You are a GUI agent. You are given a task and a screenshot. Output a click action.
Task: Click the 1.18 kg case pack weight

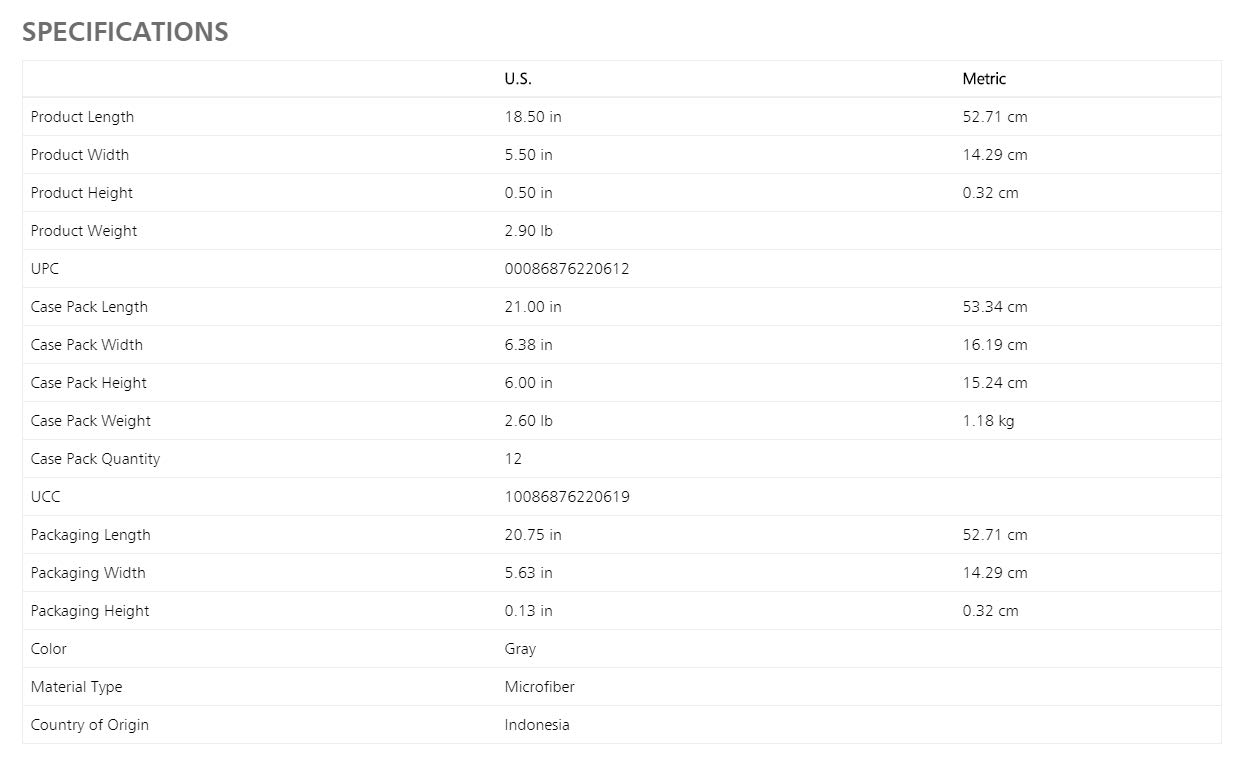click(988, 421)
